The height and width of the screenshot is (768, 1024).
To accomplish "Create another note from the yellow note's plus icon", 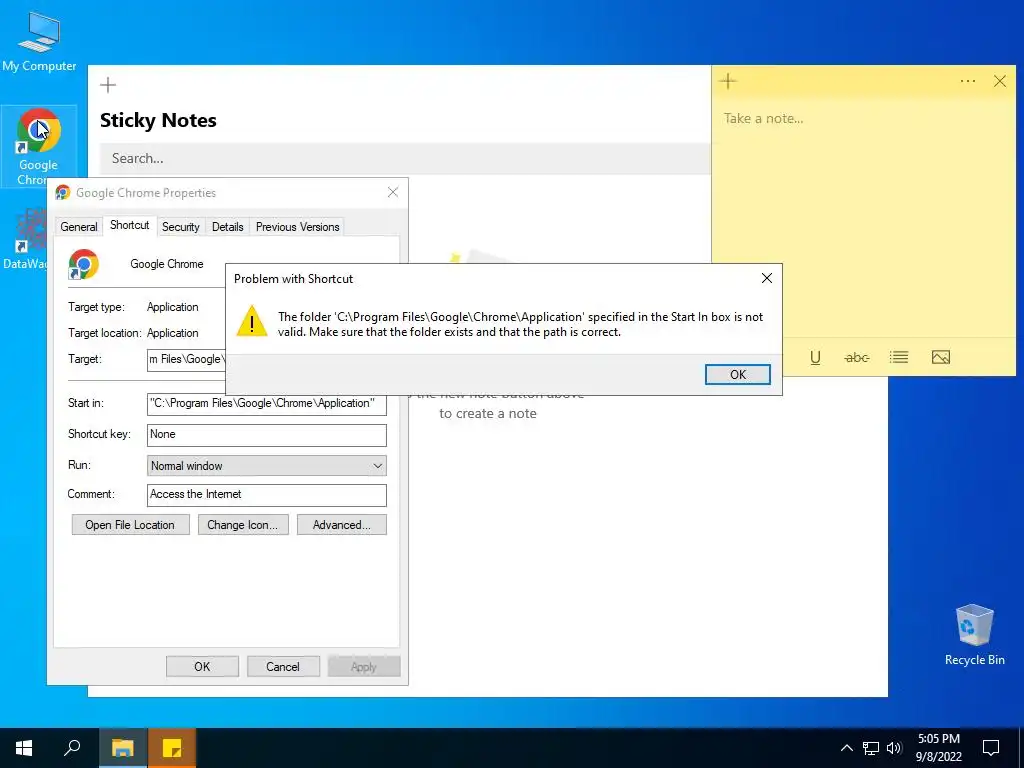I will click(728, 81).
